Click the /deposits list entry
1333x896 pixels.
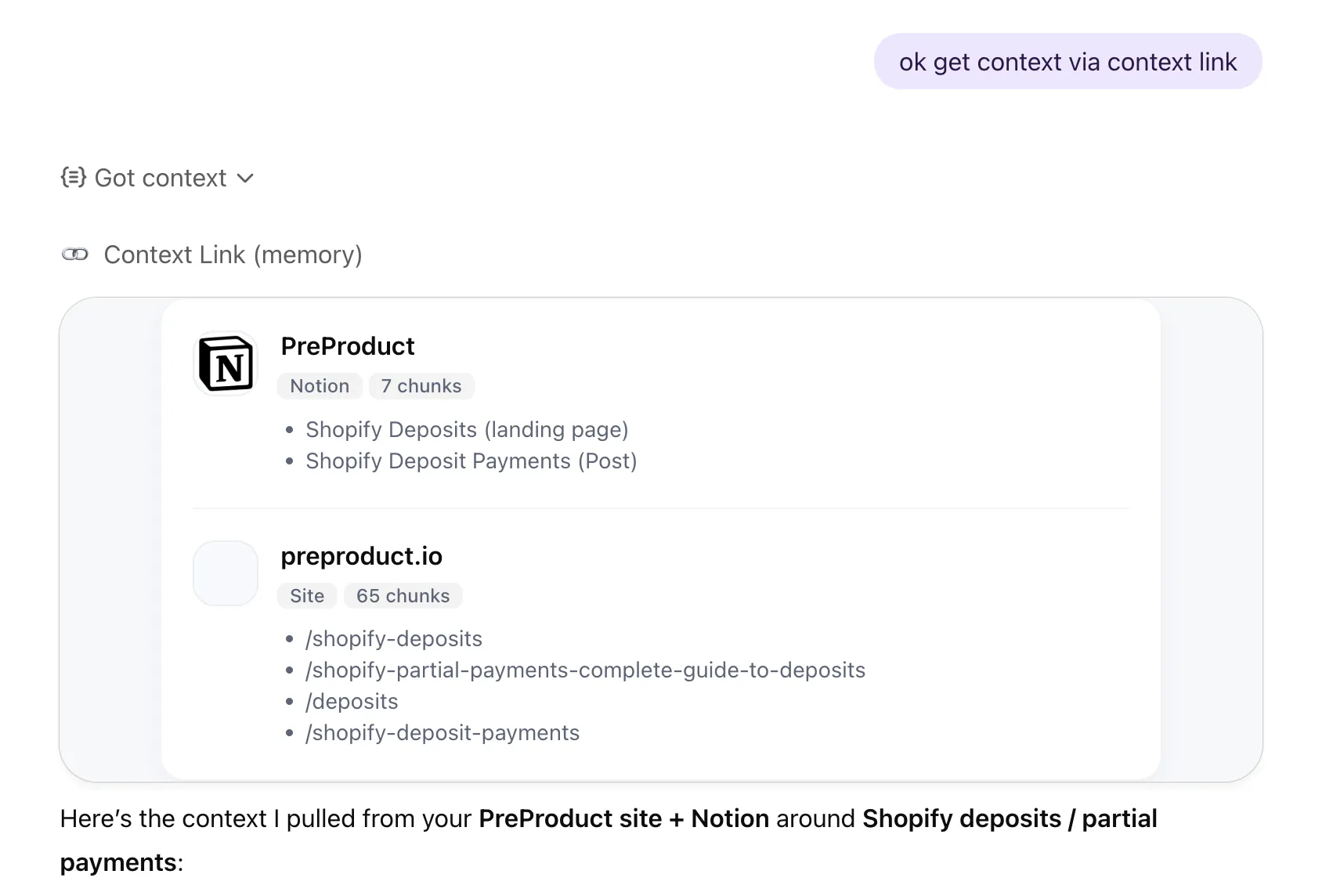(351, 701)
